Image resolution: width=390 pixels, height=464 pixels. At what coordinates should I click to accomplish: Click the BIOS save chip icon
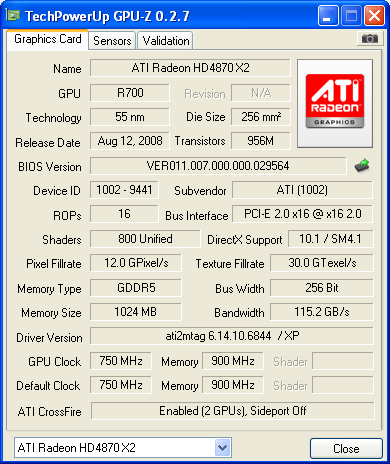[x=362, y=165]
